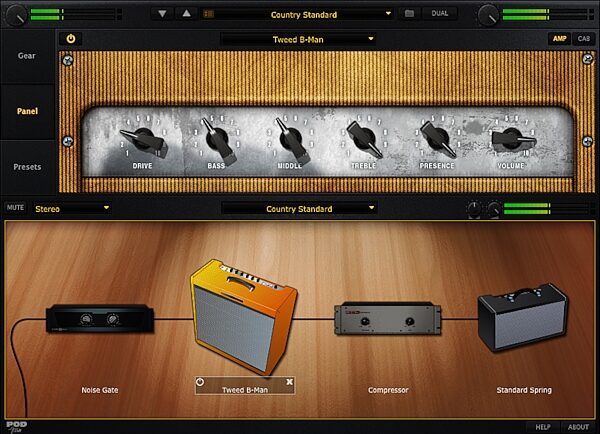Click the BASS knob
This screenshot has height=434, width=600.
tap(217, 140)
